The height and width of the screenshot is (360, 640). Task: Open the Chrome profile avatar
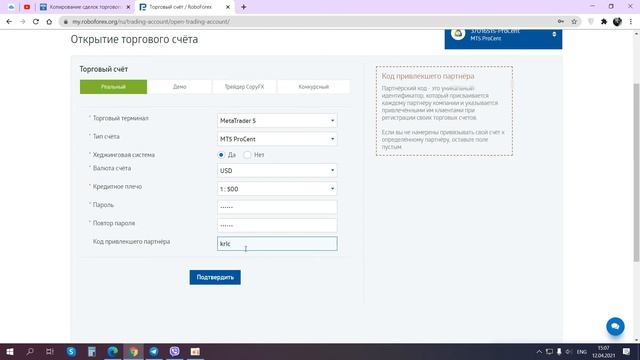(x=617, y=22)
